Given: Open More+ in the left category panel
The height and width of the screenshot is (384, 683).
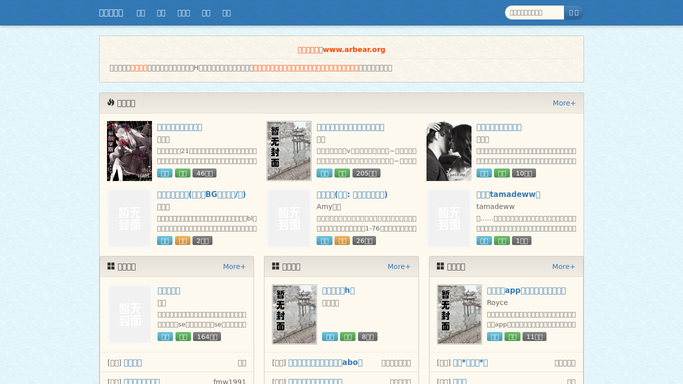Looking at the screenshot, I should click(234, 266).
